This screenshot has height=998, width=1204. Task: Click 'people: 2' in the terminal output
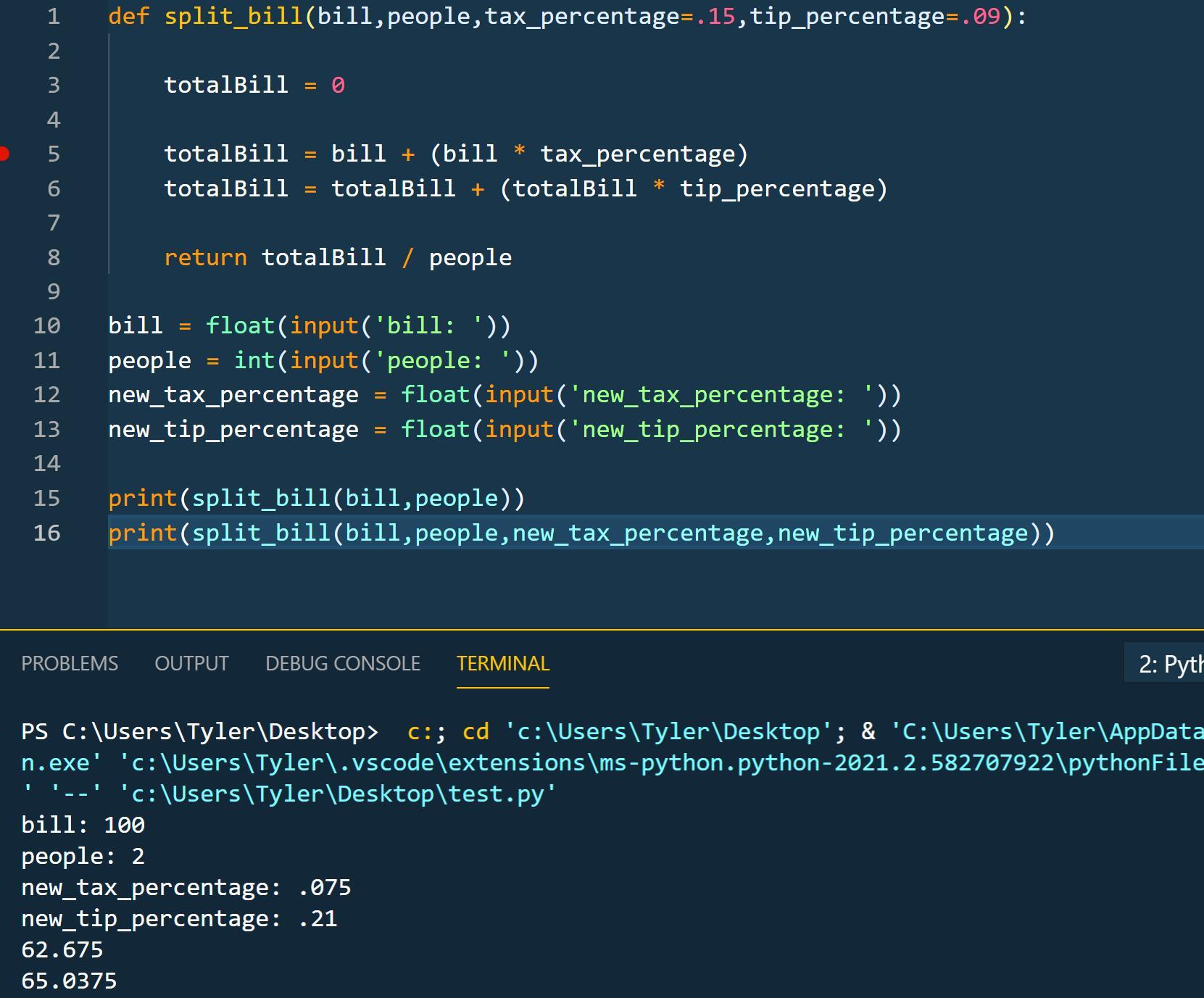pyautogui.click(x=83, y=856)
